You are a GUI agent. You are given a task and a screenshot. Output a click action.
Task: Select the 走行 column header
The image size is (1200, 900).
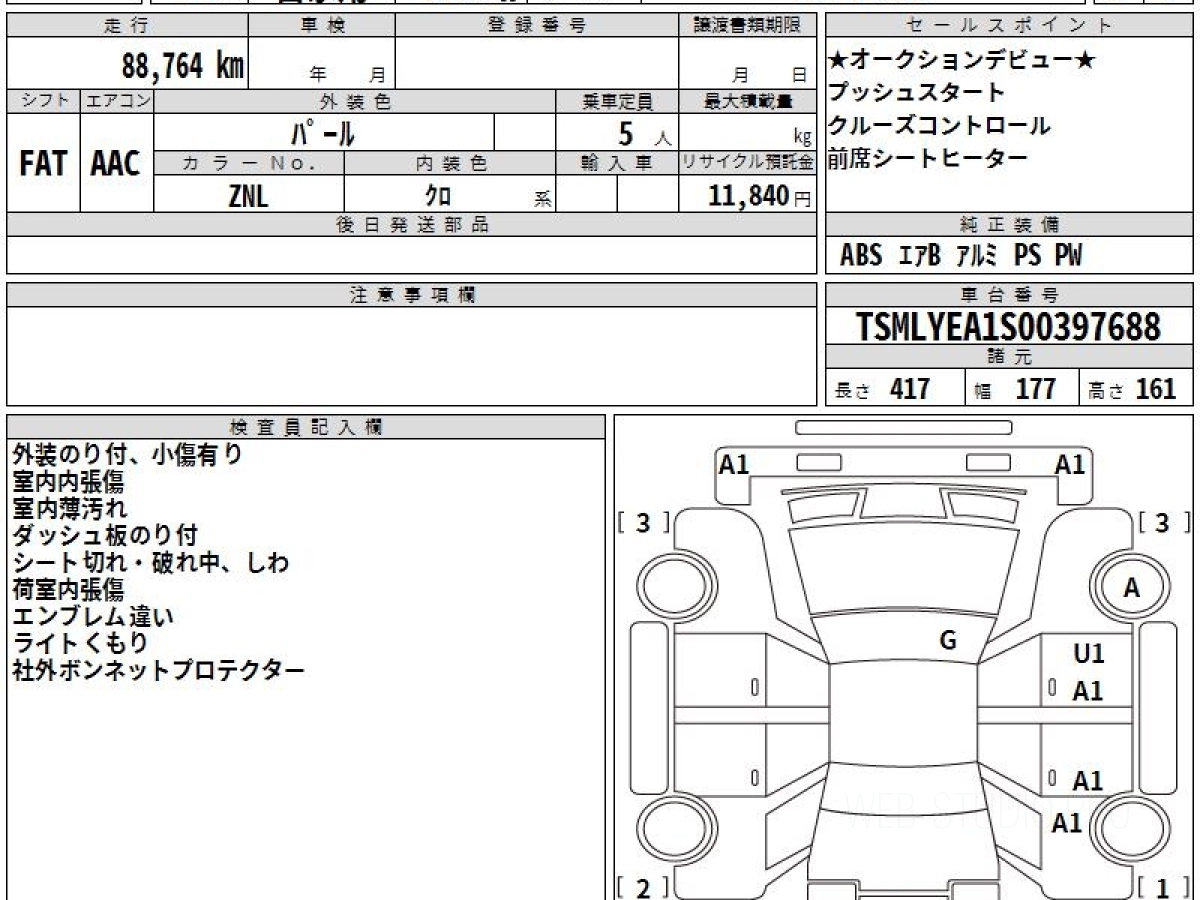(x=127, y=26)
